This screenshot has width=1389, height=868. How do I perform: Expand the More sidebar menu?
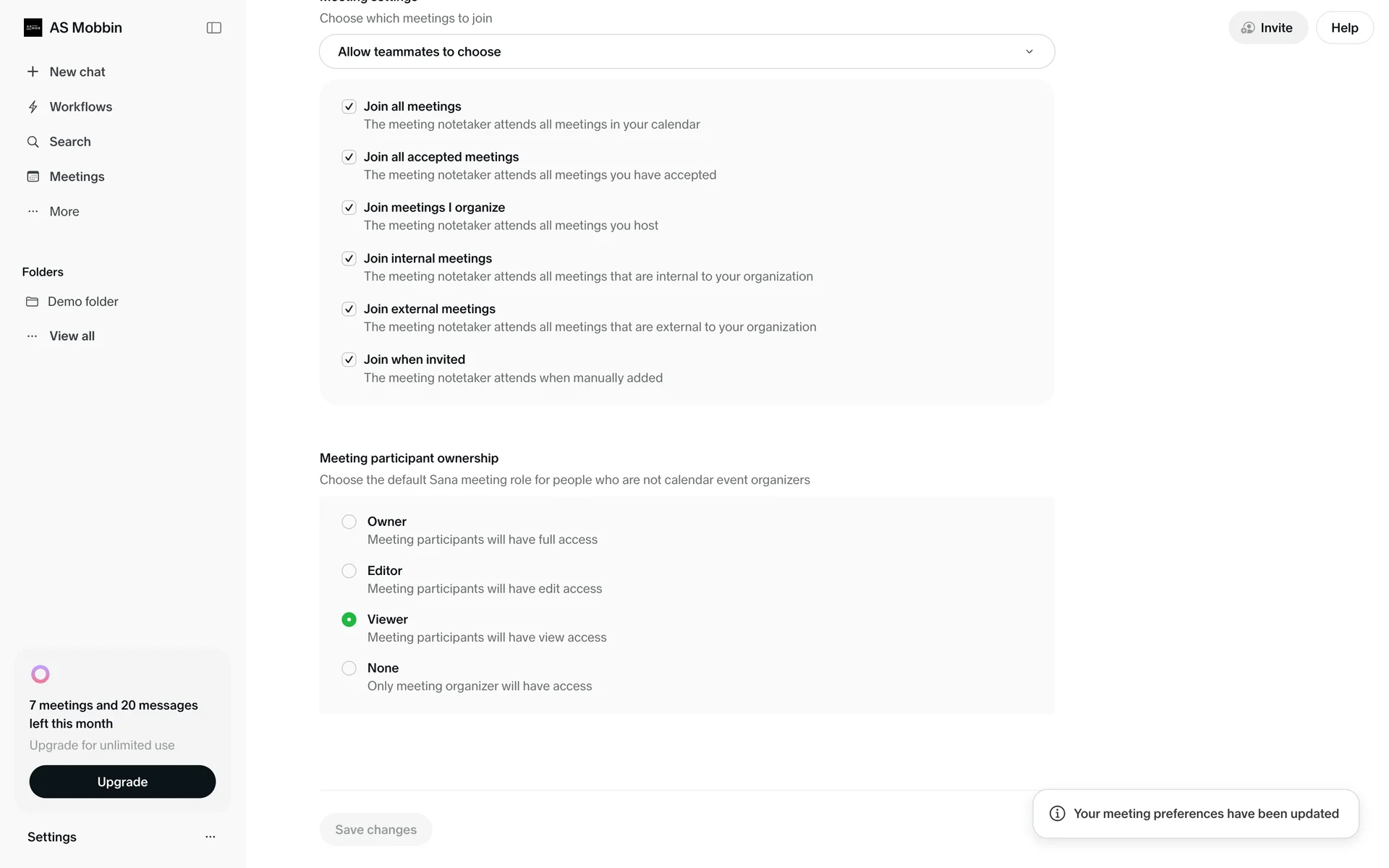(x=64, y=211)
